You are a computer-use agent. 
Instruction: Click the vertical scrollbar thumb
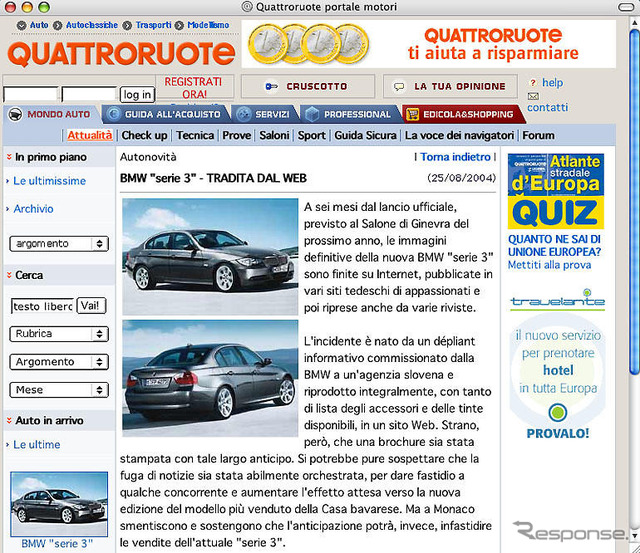634,200
